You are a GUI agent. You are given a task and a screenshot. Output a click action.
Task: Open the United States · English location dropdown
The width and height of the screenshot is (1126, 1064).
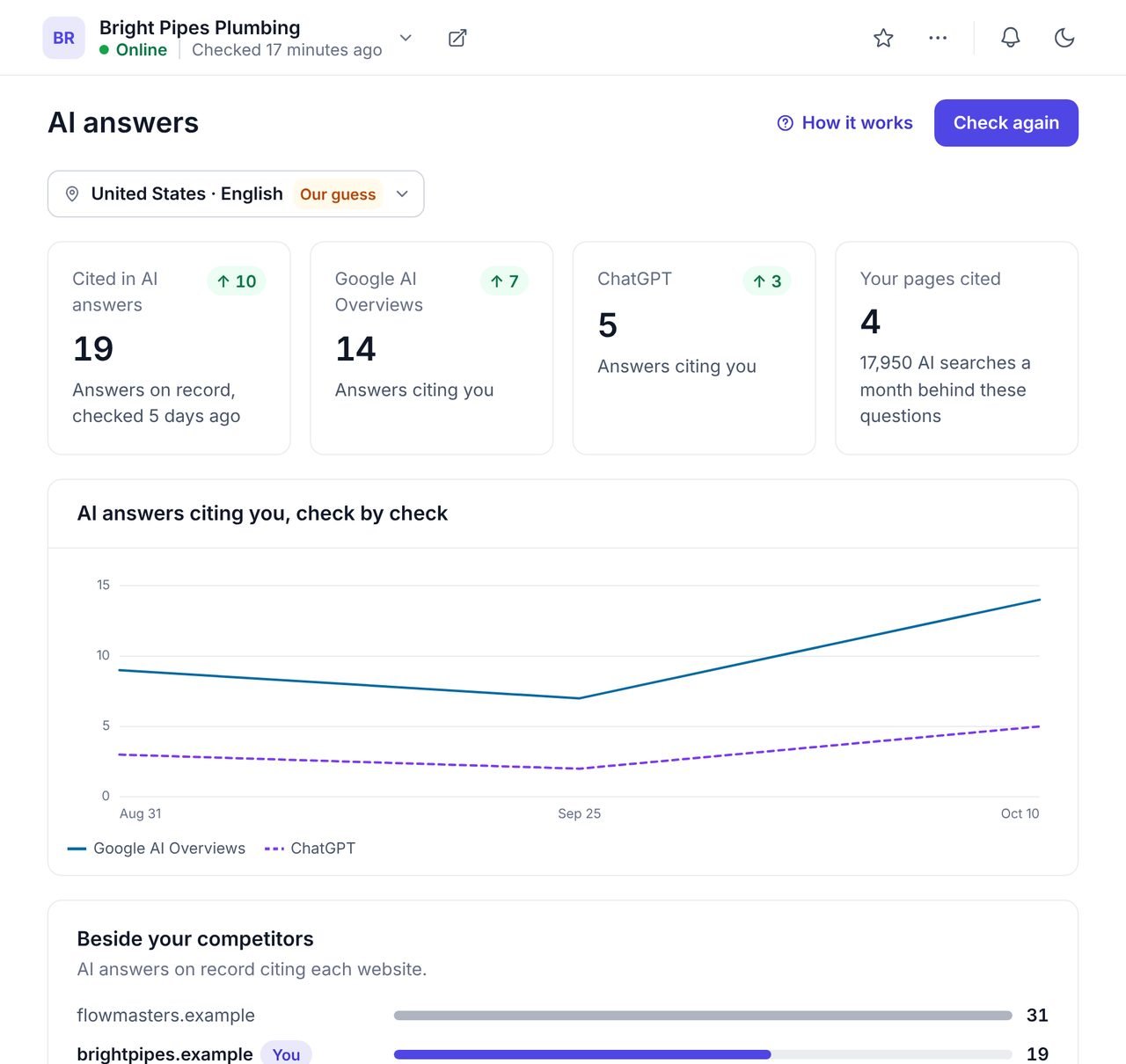click(236, 193)
